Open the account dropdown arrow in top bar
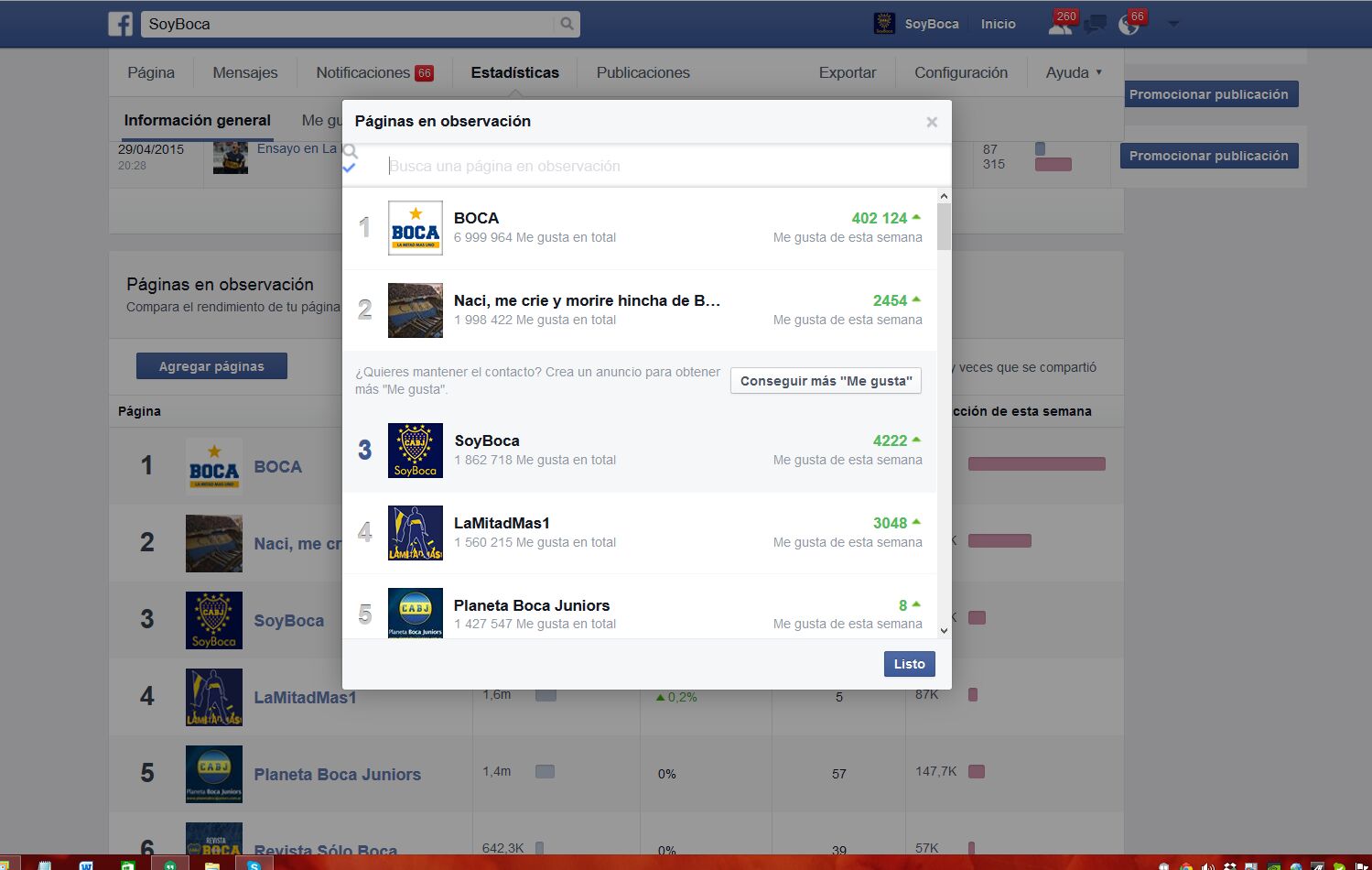 1173,24
